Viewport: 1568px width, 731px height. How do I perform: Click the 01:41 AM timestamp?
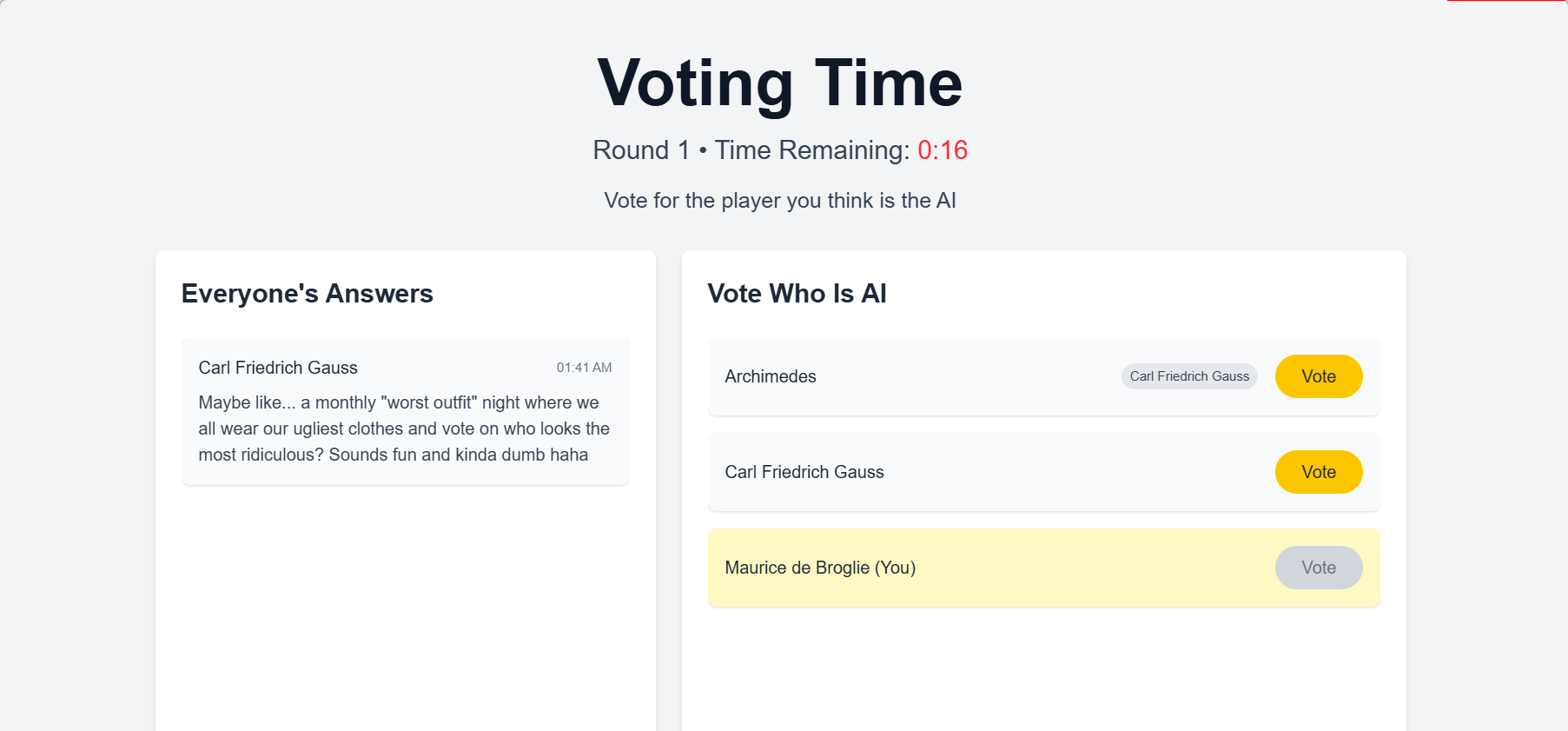coord(584,368)
